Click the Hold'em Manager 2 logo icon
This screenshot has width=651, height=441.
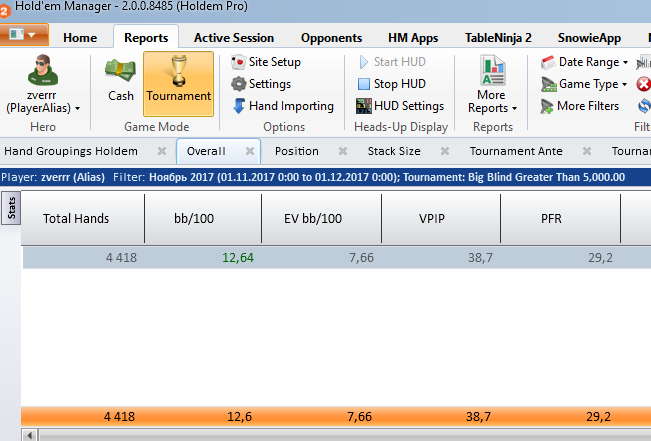click(x=4, y=10)
